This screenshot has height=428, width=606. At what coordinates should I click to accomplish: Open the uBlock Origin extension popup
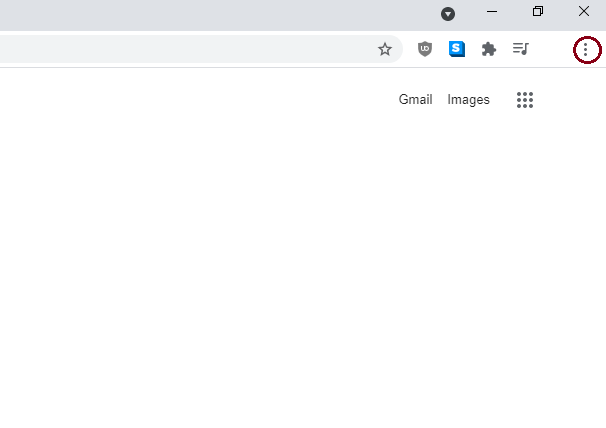pyautogui.click(x=425, y=49)
